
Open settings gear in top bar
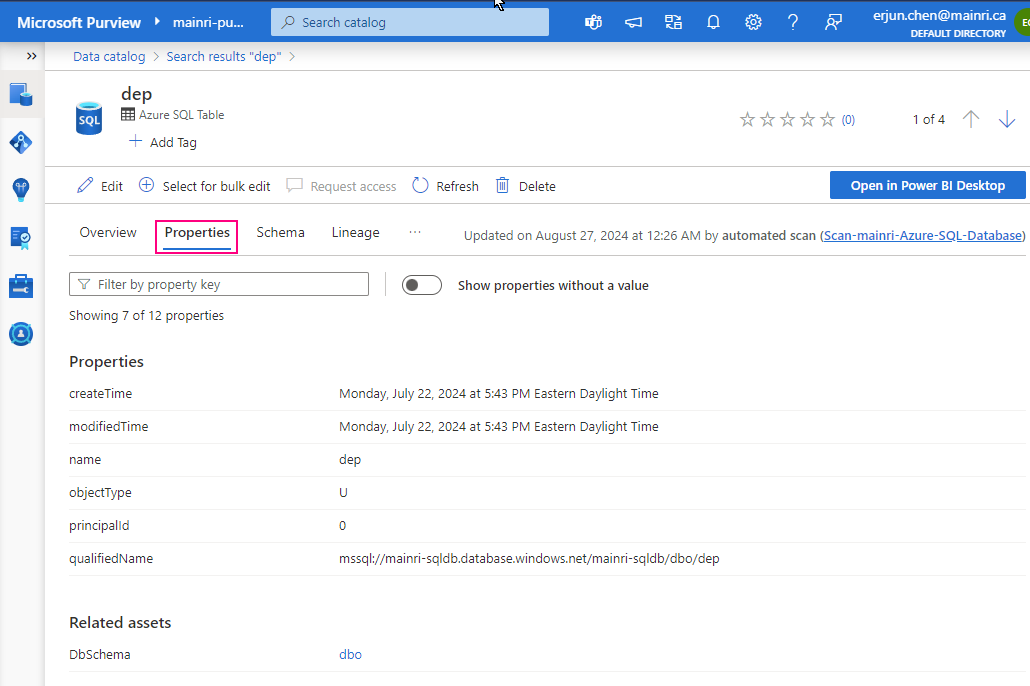tap(753, 22)
